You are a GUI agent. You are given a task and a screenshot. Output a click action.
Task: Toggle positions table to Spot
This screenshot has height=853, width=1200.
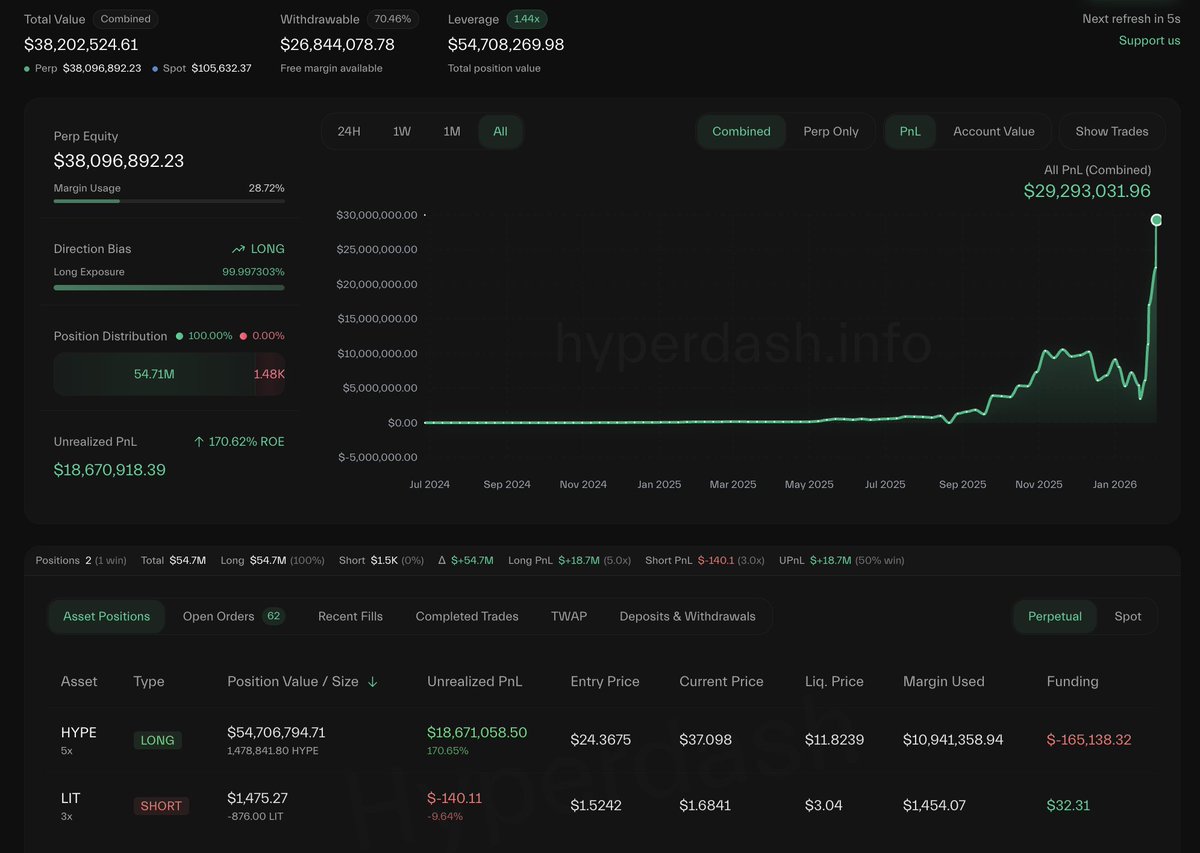pyautogui.click(x=1127, y=616)
